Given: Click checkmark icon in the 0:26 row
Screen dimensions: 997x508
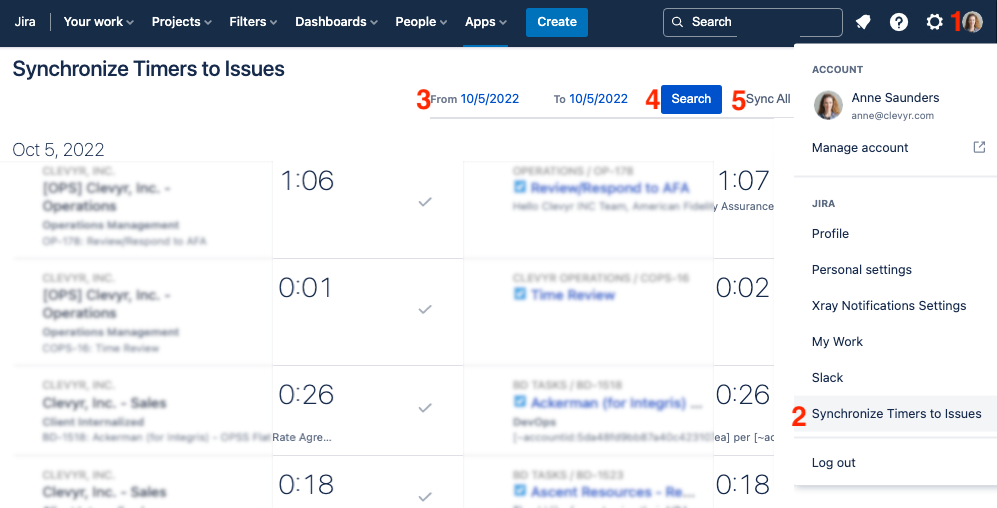Looking at the screenshot, I should 425,408.
